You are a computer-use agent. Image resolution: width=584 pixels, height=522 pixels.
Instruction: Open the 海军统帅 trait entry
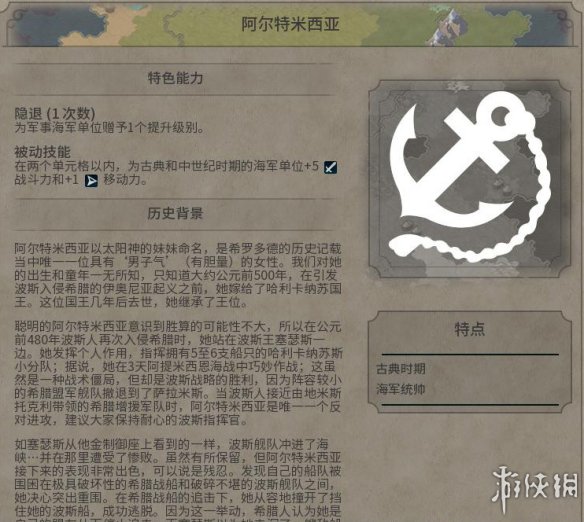pyautogui.click(x=401, y=389)
